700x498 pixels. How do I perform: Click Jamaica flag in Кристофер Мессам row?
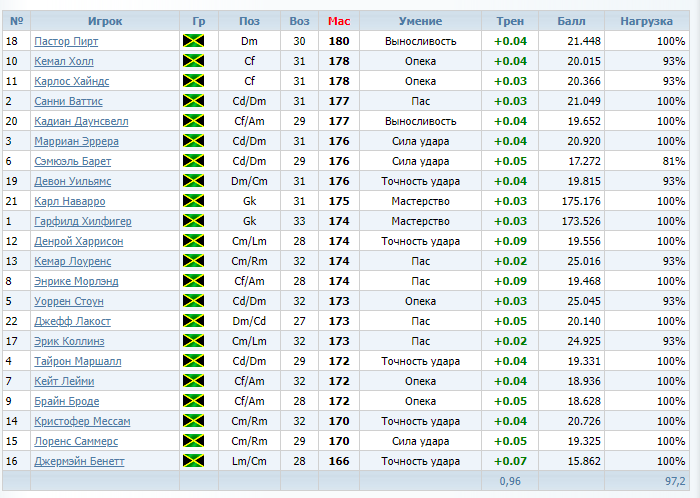point(193,421)
